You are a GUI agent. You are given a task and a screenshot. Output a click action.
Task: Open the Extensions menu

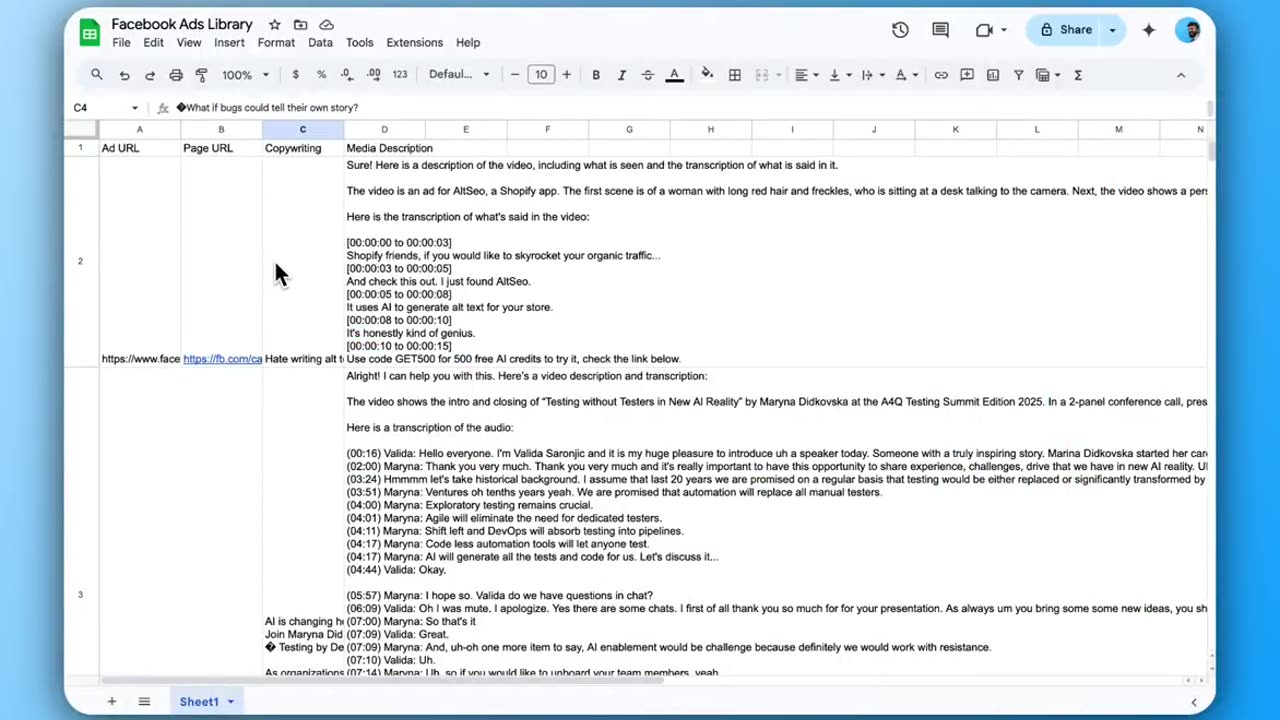coord(414,43)
